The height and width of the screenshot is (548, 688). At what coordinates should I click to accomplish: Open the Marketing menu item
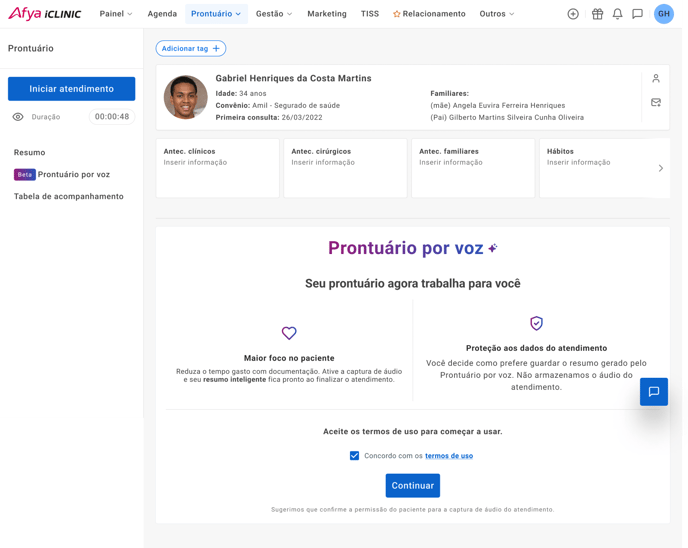[x=327, y=14]
